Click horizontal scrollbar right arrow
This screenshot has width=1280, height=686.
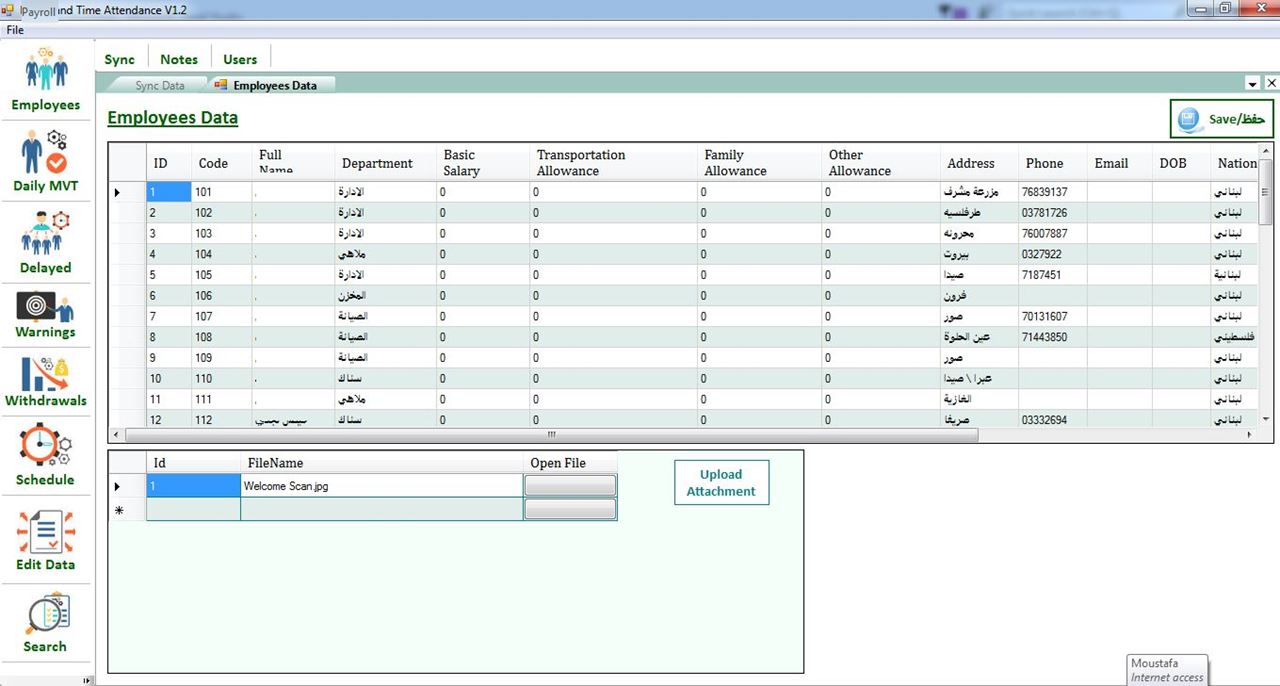(x=1249, y=435)
